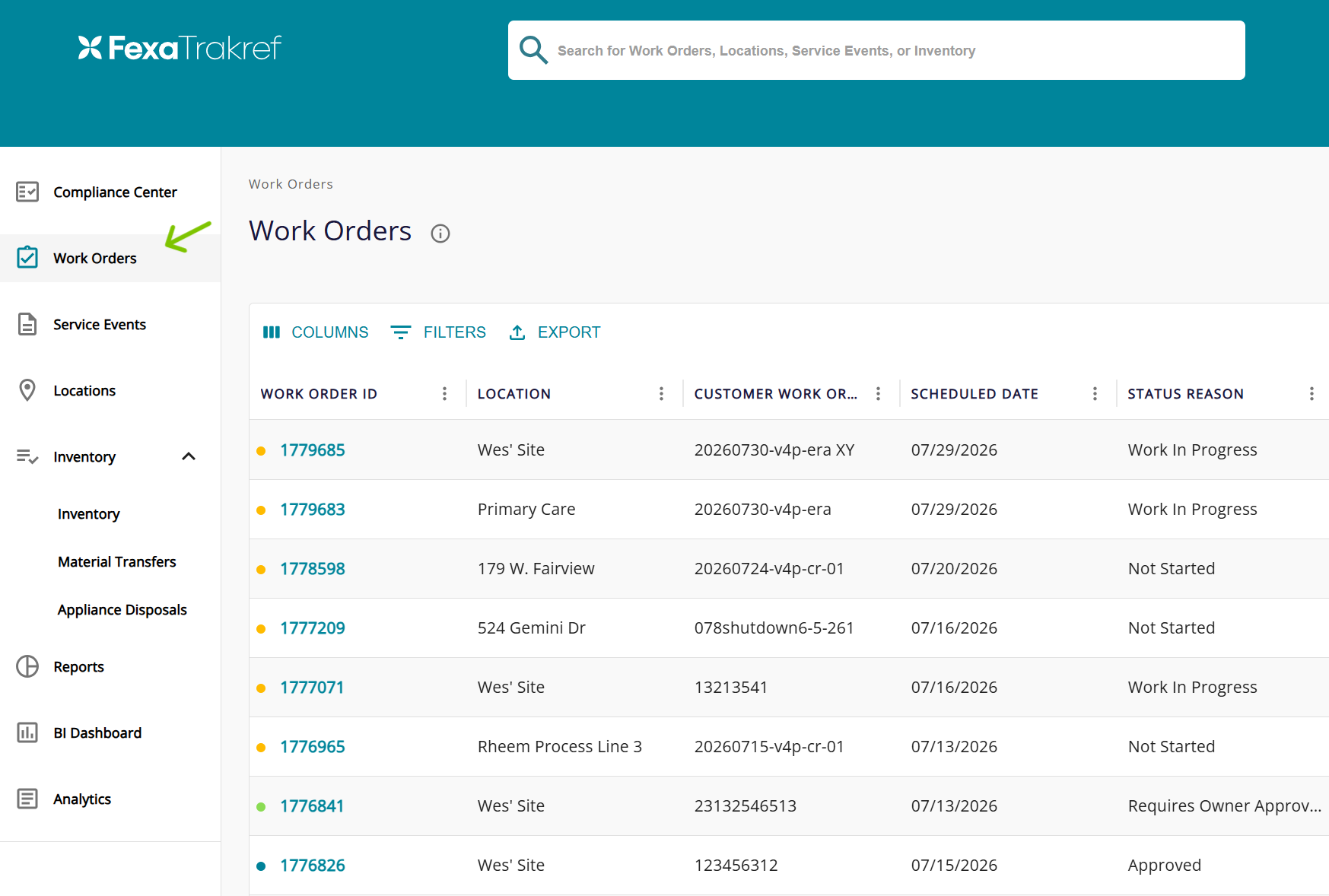Click the Inventory list-check icon
The width and height of the screenshot is (1329, 896).
(27, 456)
